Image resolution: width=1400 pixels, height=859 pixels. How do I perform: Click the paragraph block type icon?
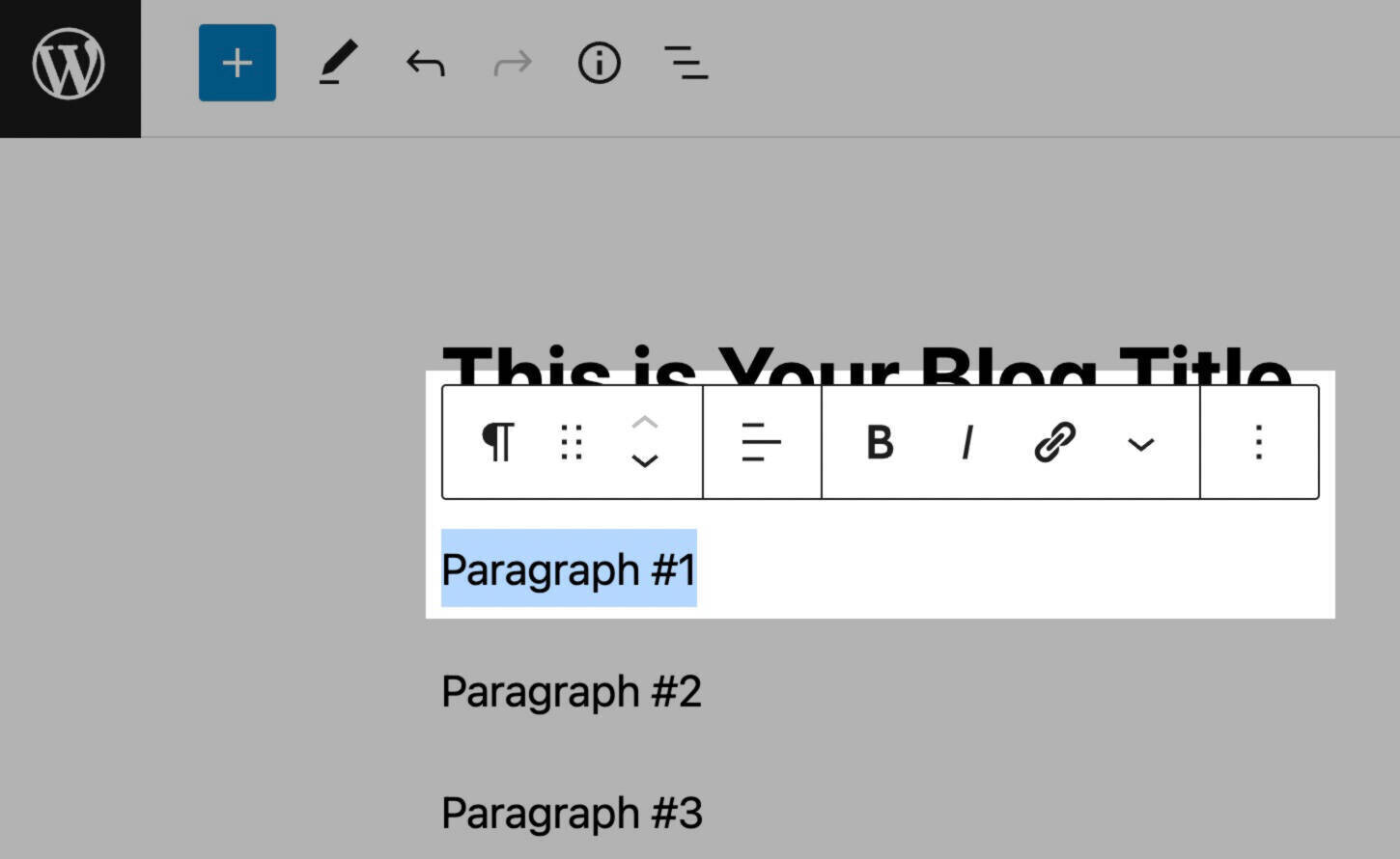tap(497, 442)
